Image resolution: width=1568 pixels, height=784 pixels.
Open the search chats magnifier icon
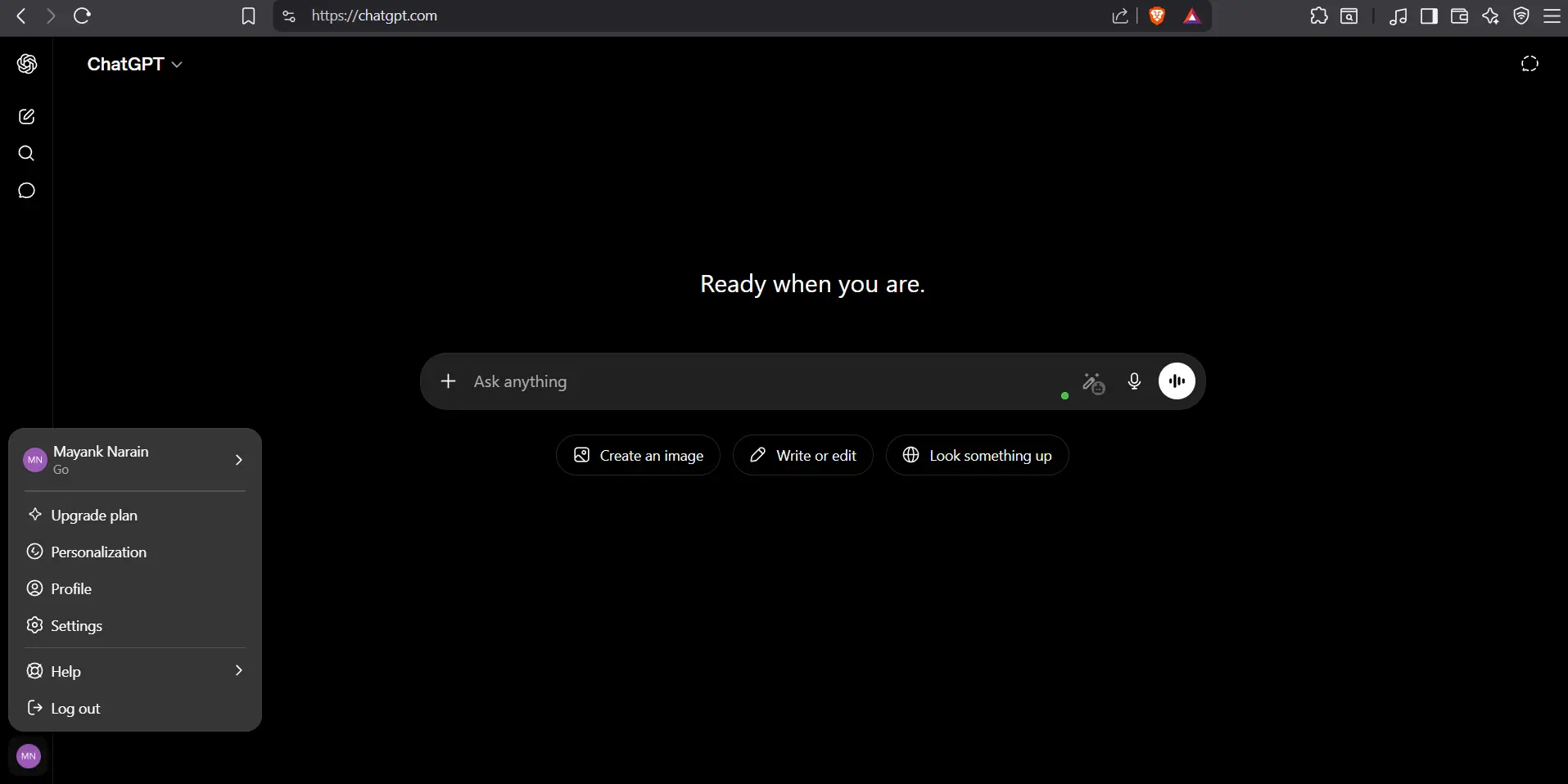pyautogui.click(x=26, y=153)
